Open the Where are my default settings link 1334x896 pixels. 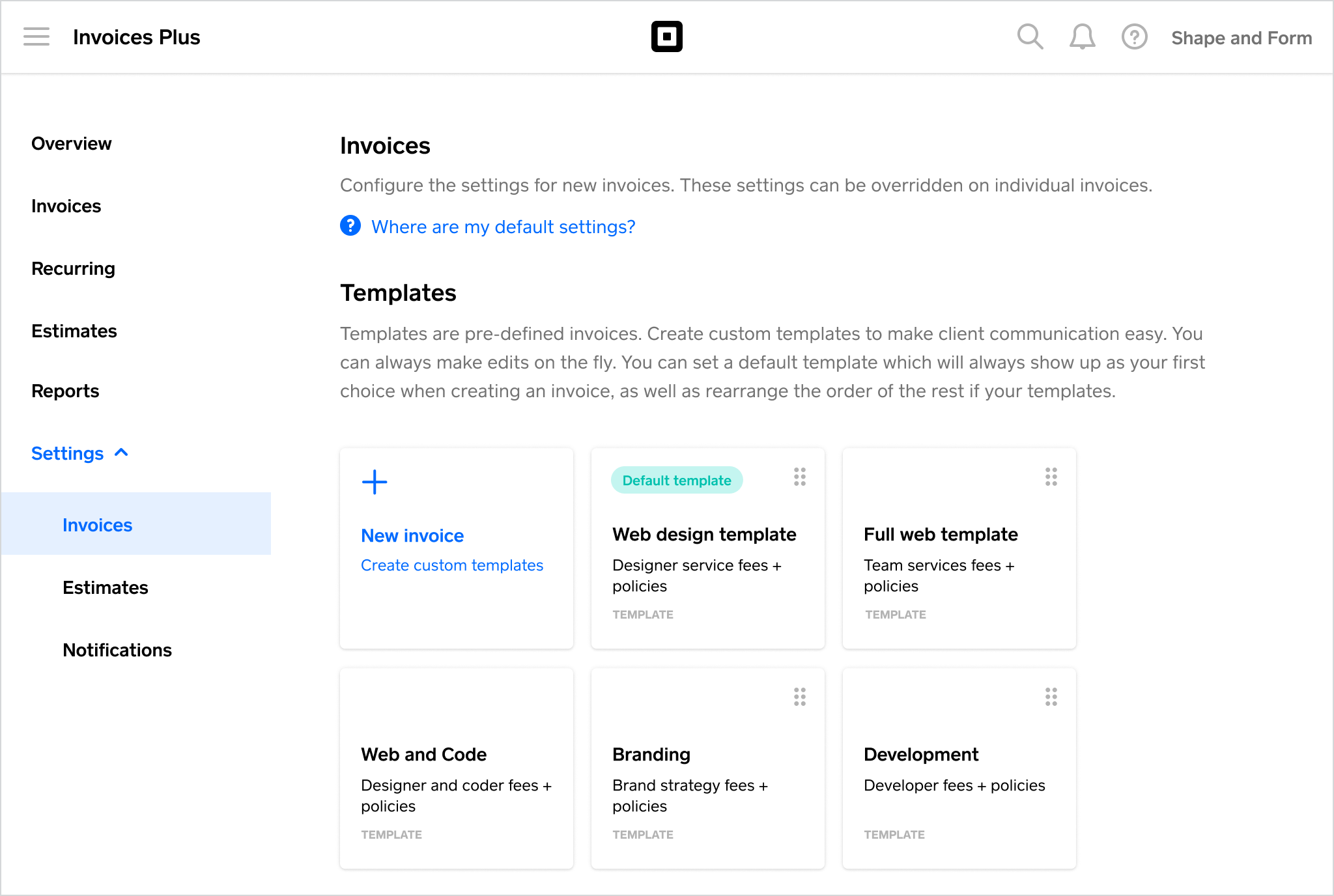tap(503, 227)
